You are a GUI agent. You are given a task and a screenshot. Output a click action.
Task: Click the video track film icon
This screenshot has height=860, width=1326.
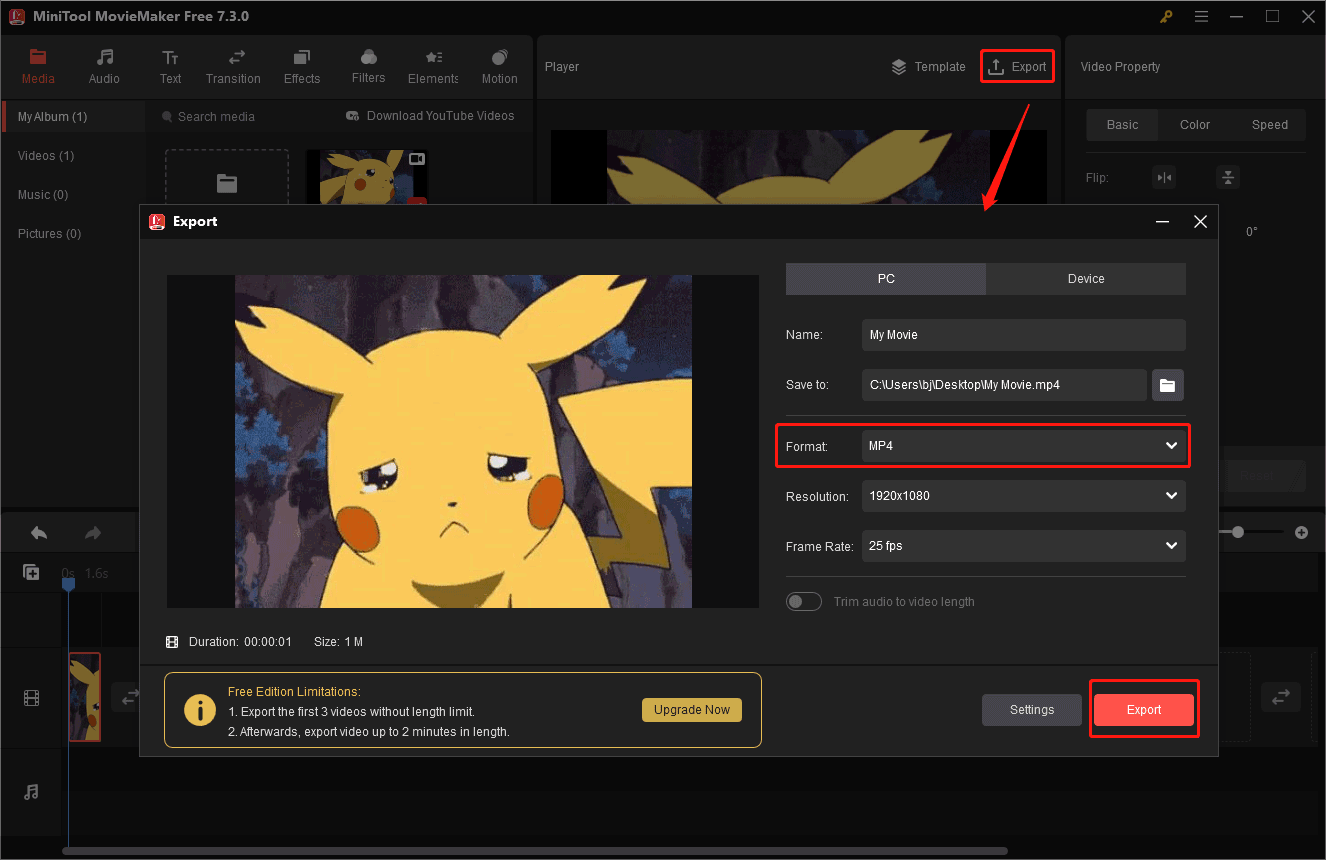[32, 698]
